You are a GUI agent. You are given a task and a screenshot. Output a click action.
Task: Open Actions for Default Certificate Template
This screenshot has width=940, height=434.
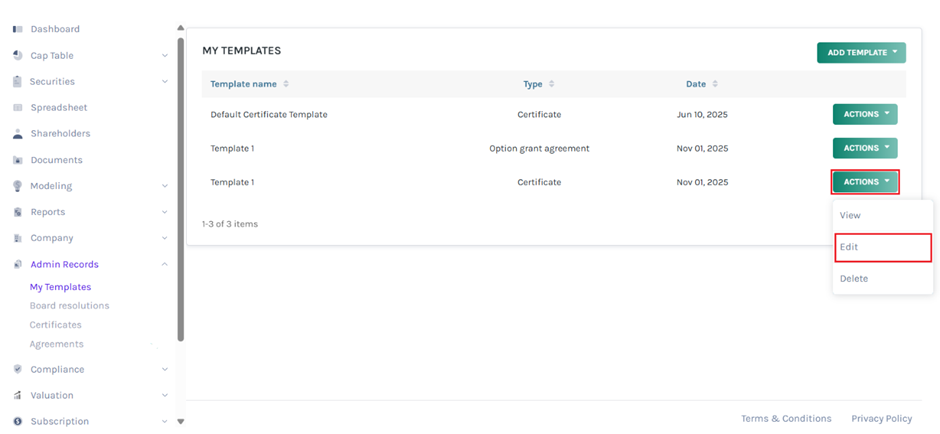coord(865,114)
